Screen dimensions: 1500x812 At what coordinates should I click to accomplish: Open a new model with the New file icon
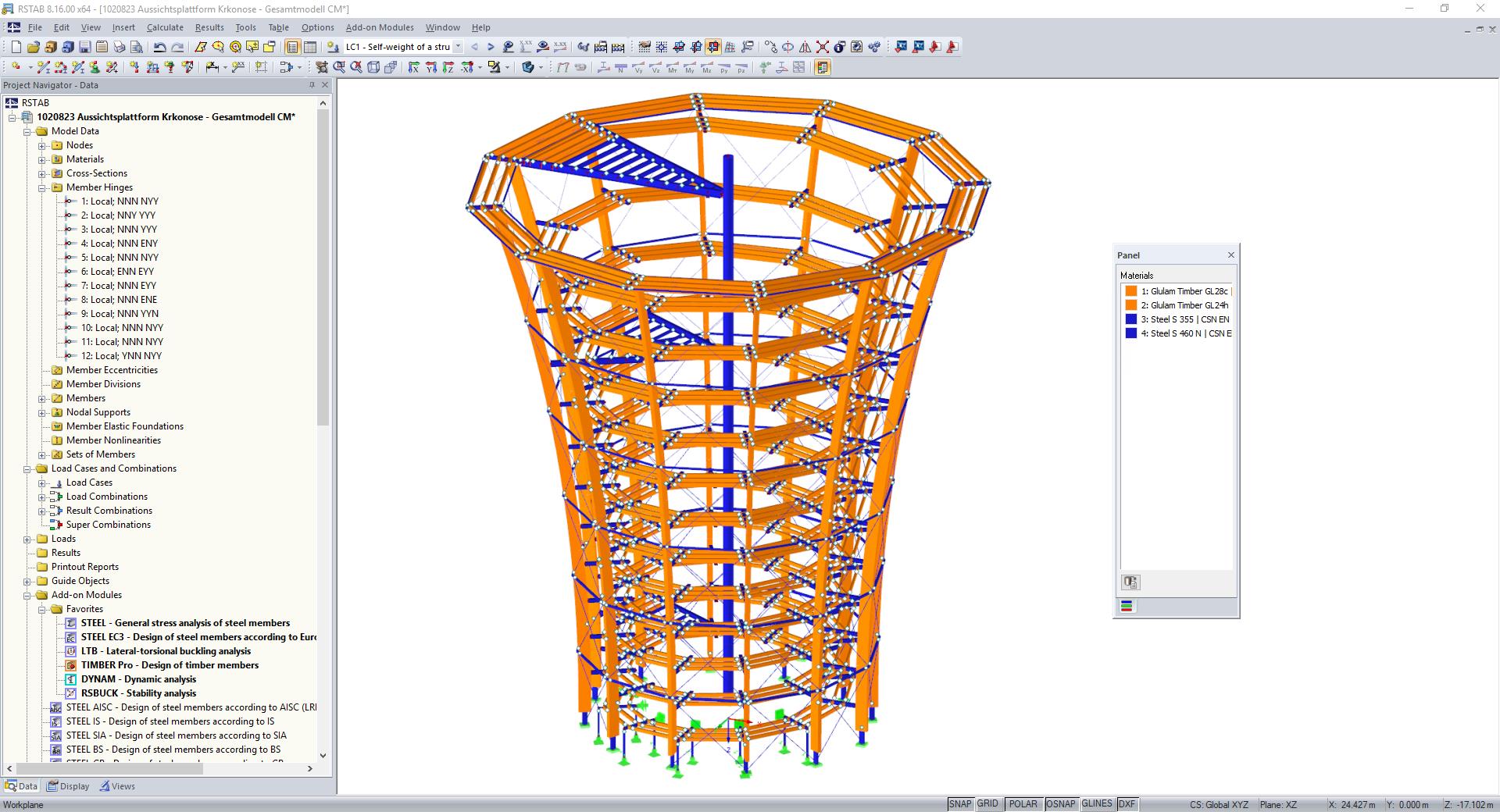click(x=17, y=47)
